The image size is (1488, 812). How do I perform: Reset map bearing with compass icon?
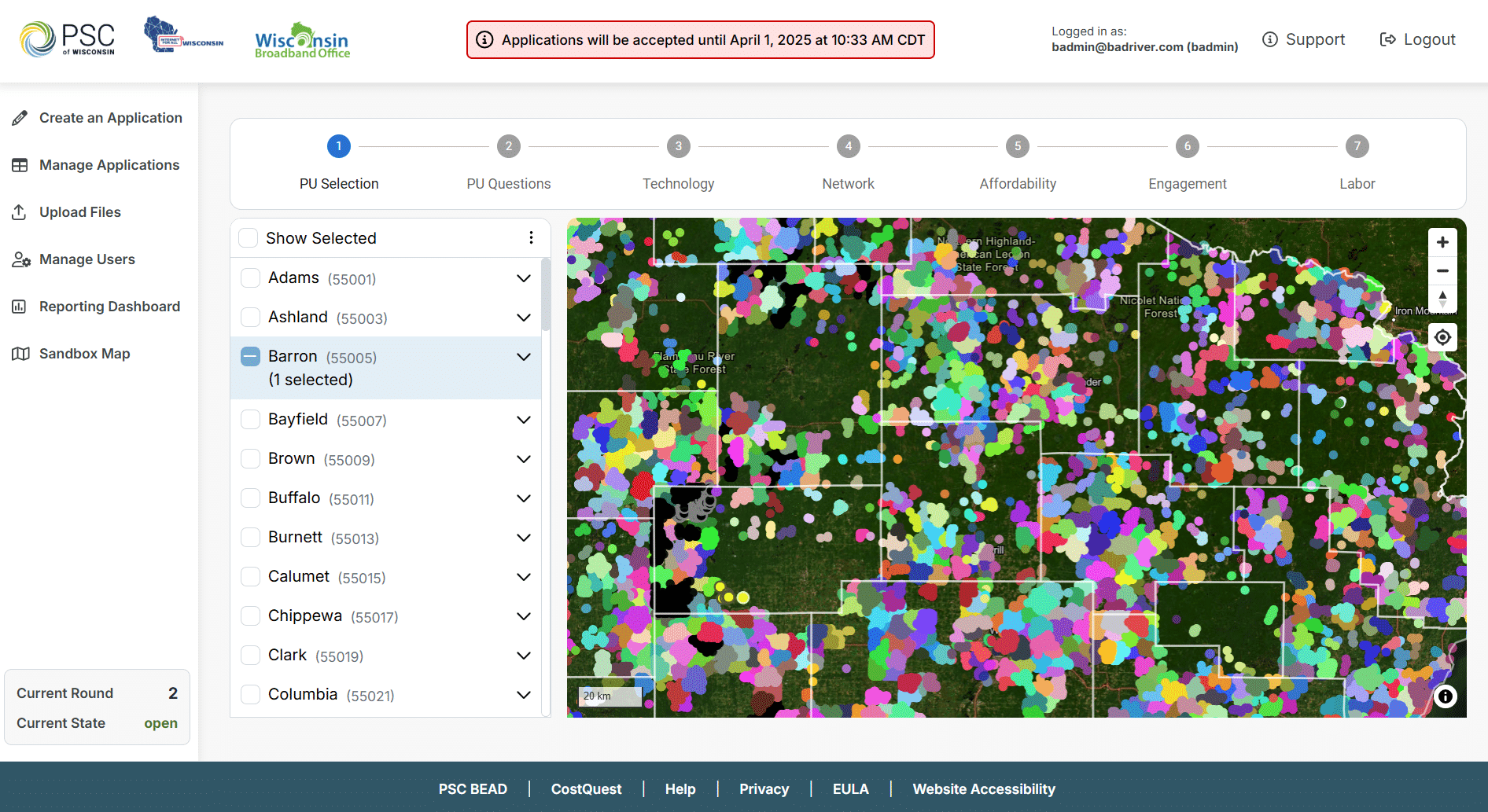click(1442, 299)
